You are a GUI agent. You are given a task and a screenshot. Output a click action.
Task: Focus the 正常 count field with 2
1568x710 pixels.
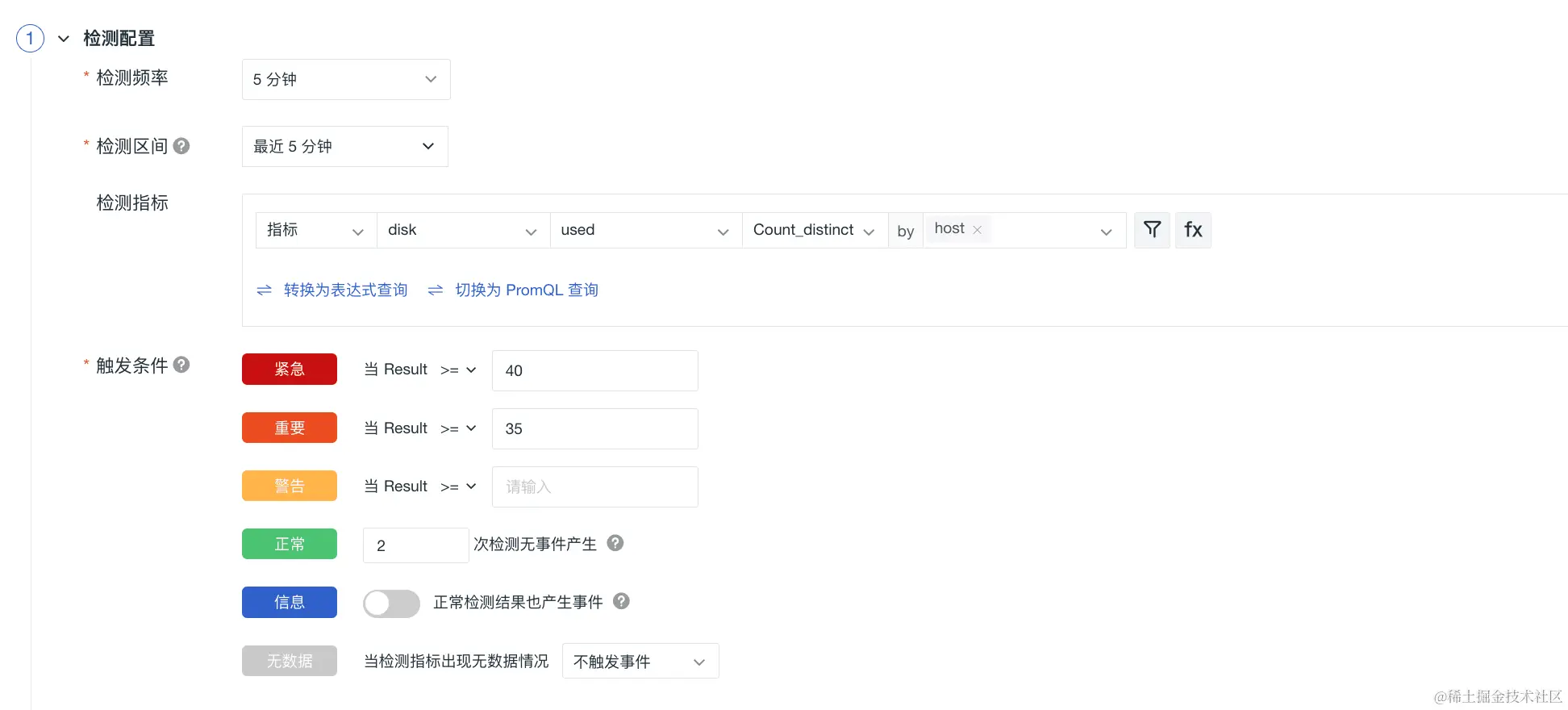[415, 545]
